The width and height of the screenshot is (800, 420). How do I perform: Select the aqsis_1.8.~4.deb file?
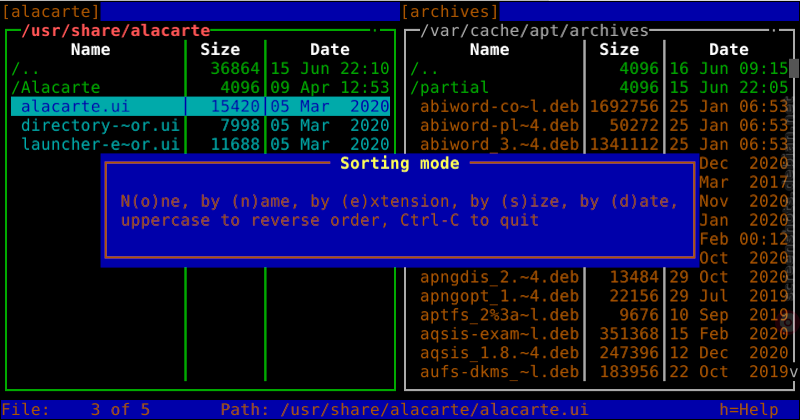[x=499, y=352]
